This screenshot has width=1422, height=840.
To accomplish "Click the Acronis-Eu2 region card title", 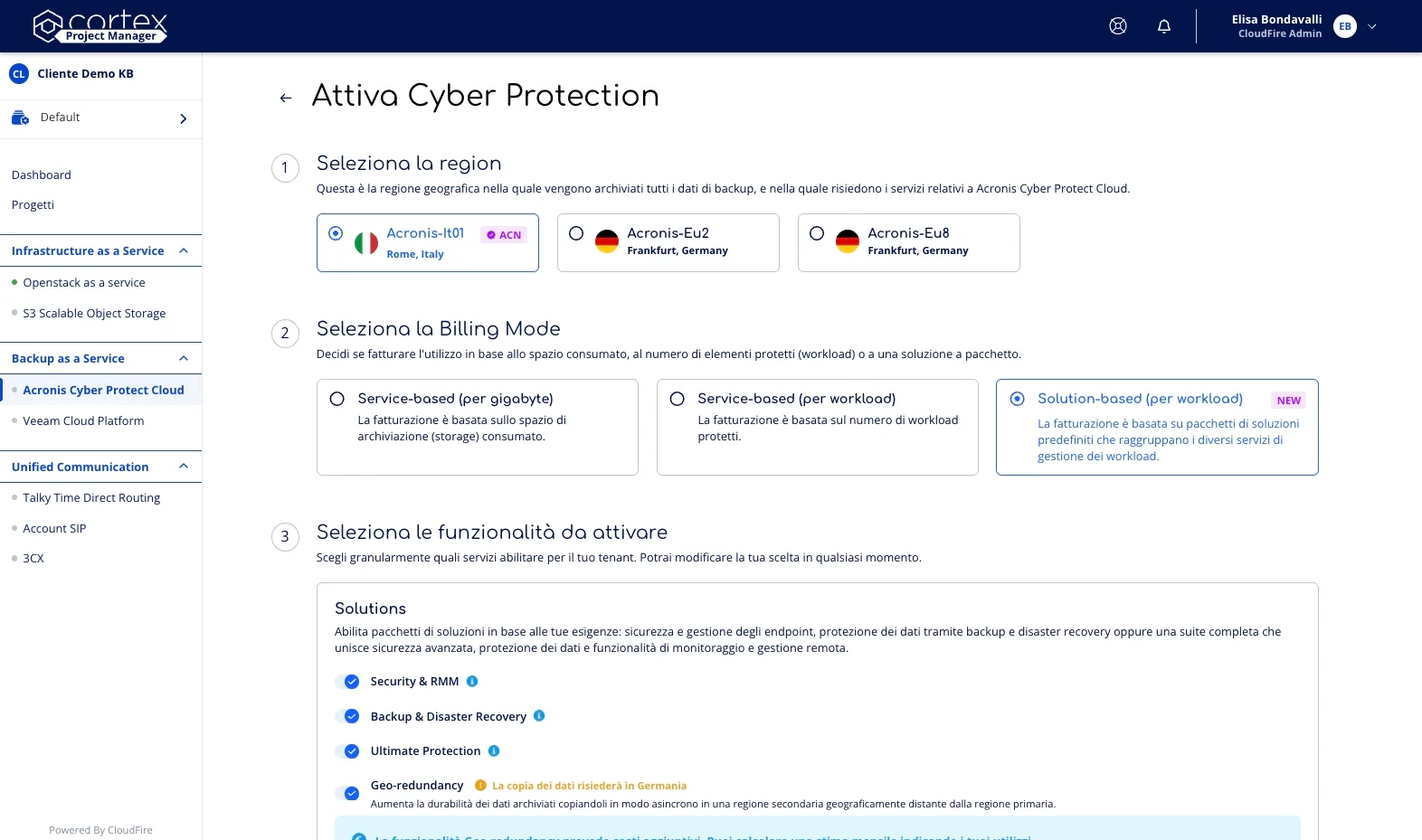I will 668,233.
